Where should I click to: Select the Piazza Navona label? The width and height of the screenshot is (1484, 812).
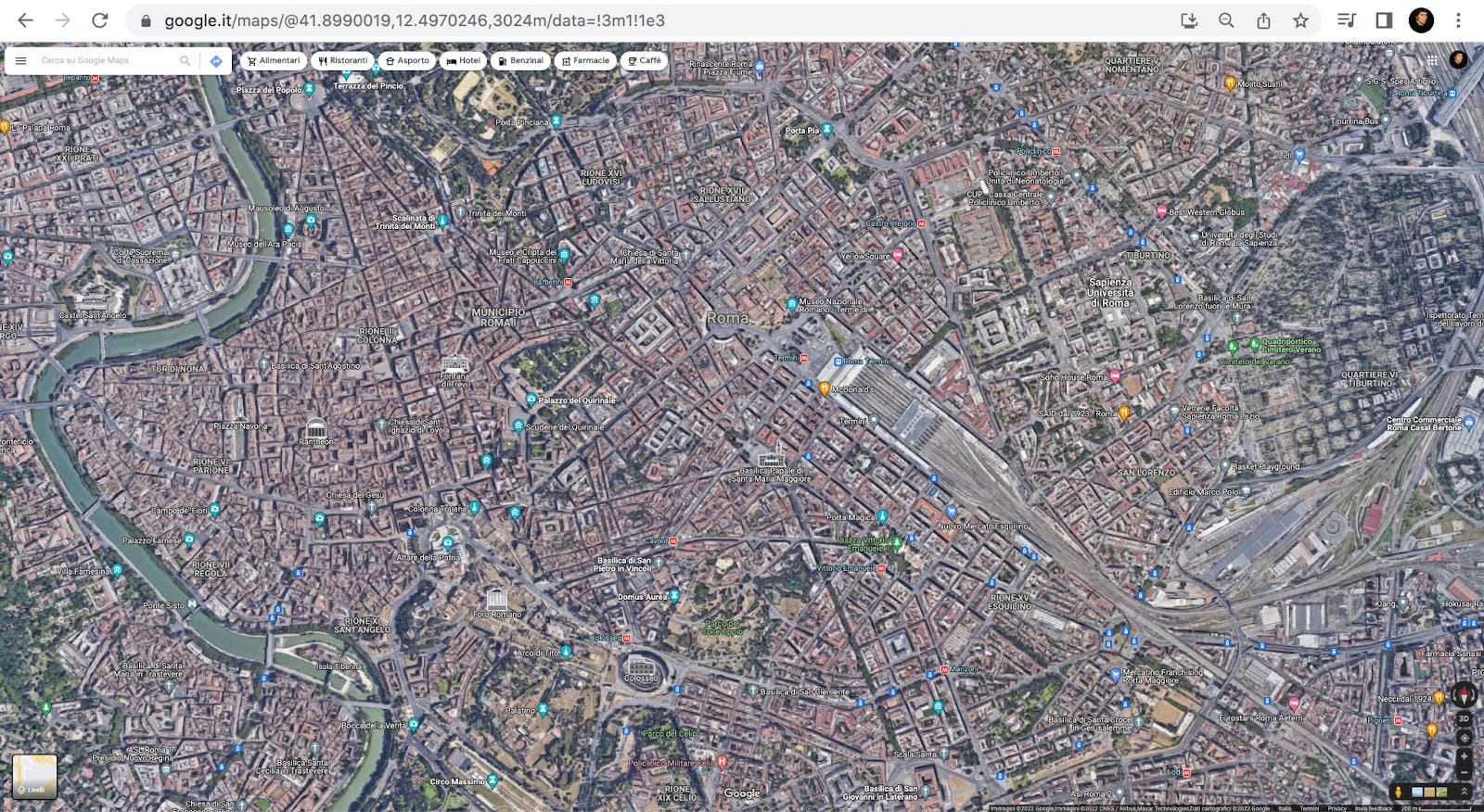(x=240, y=426)
